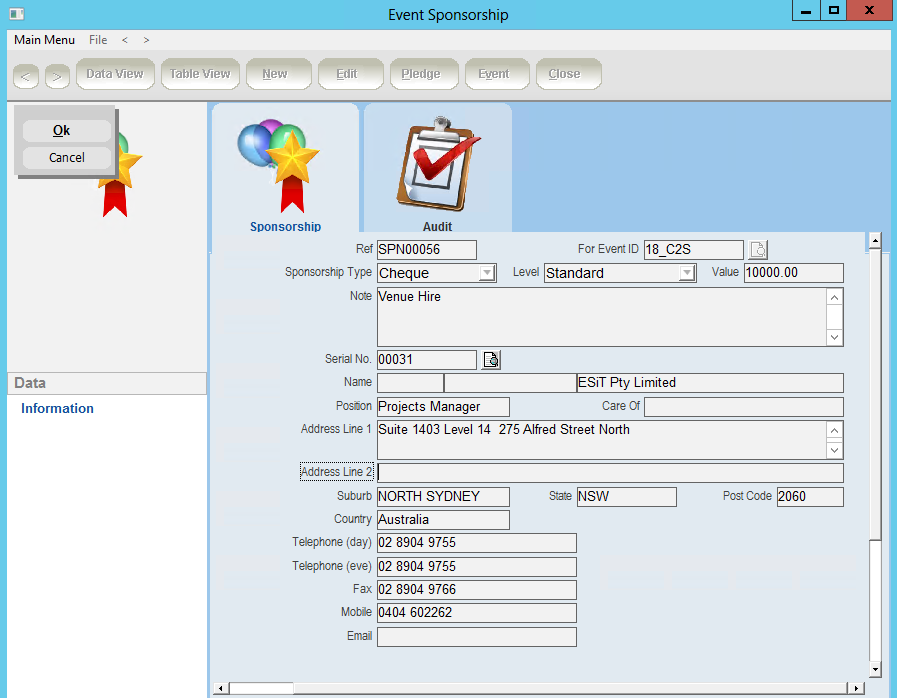Open the Main Menu menu
This screenshot has height=698, width=897.
[x=44, y=40]
